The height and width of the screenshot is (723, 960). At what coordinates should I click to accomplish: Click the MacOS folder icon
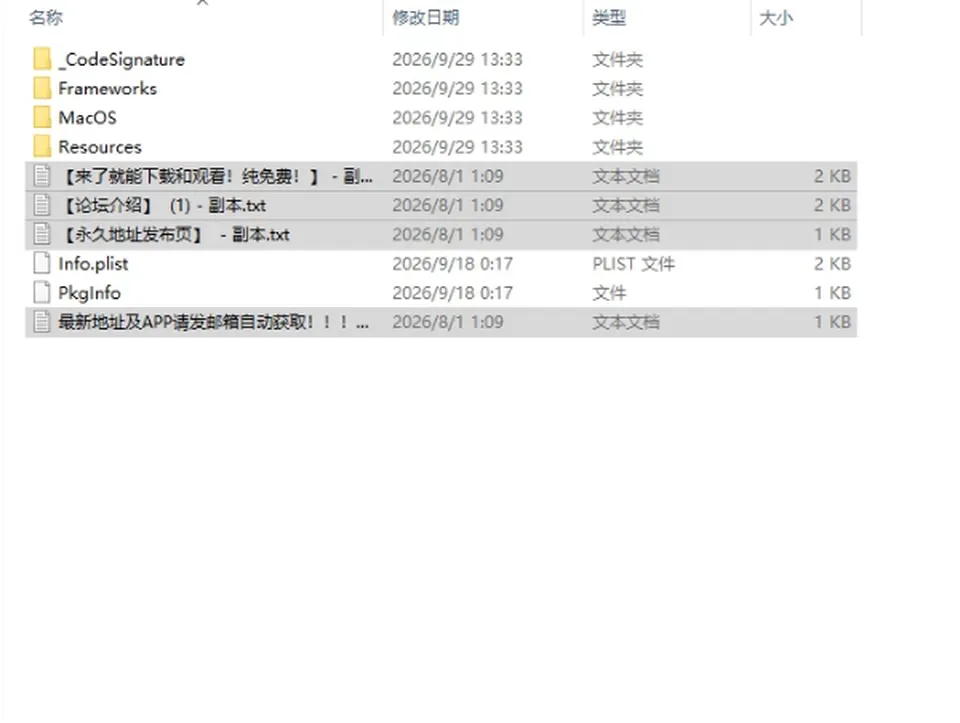42,118
